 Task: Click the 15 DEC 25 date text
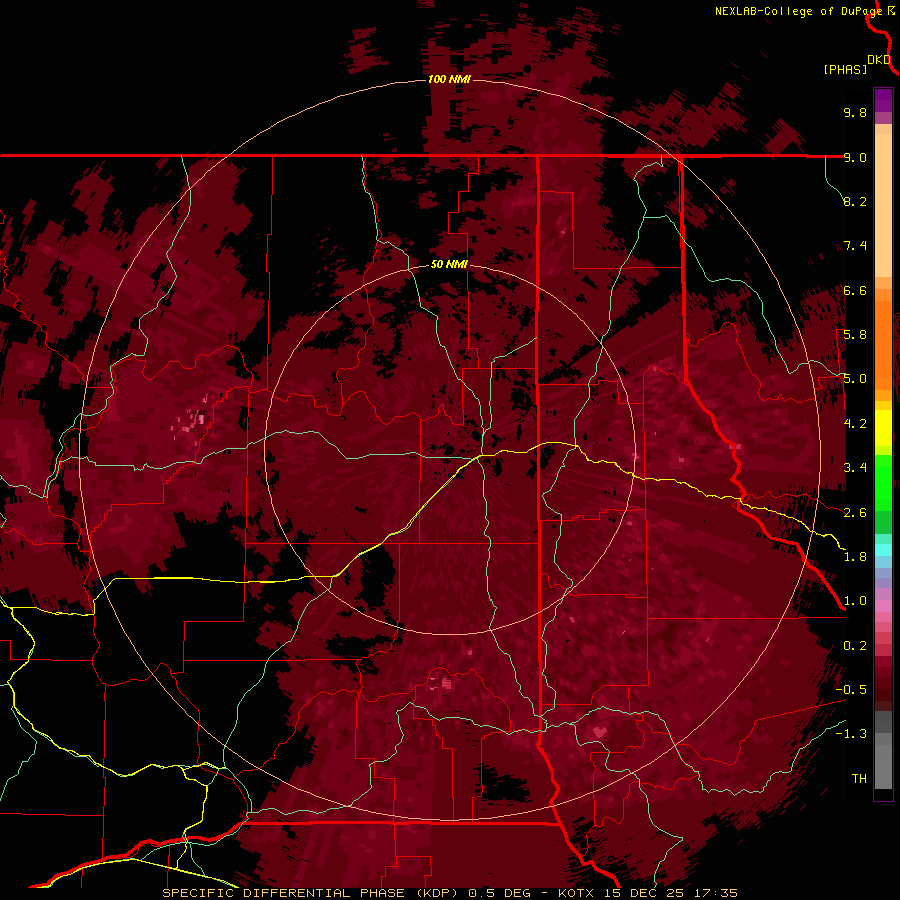point(644,893)
